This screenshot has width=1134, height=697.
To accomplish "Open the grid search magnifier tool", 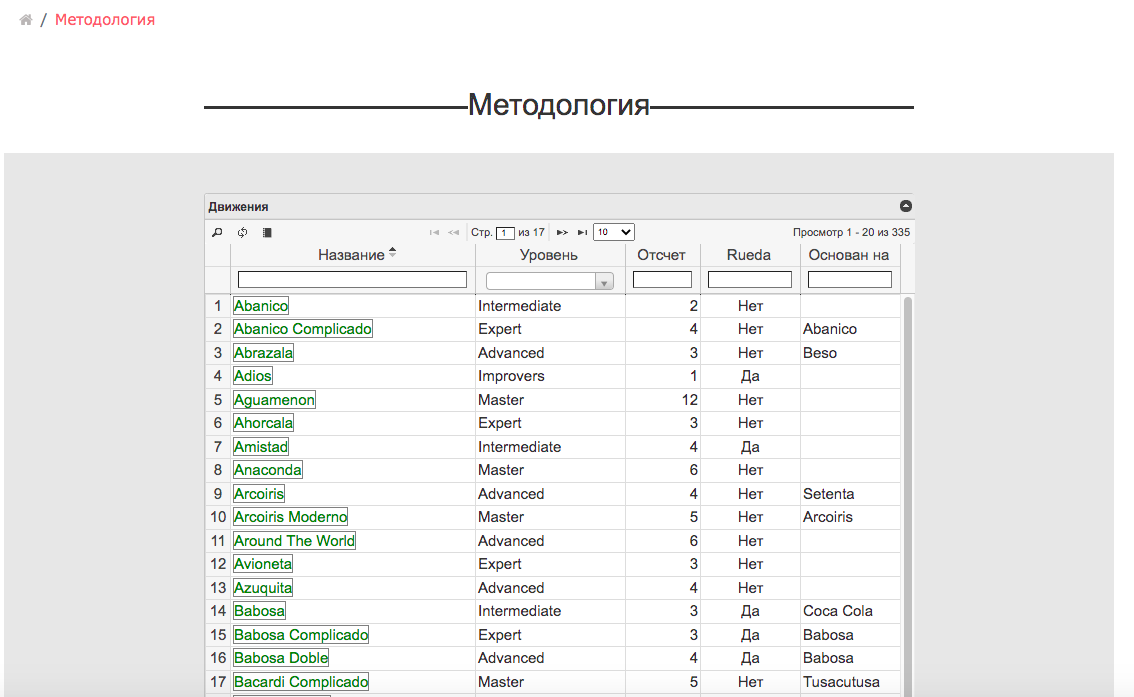I will [x=217, y=232].
